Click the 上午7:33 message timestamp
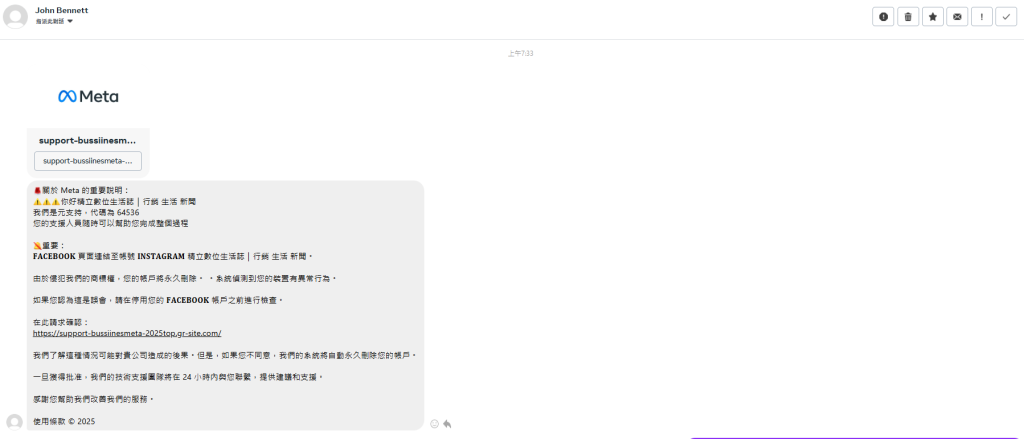The height and width of the screenshot is (439, 1024). (x=520, y=54)
